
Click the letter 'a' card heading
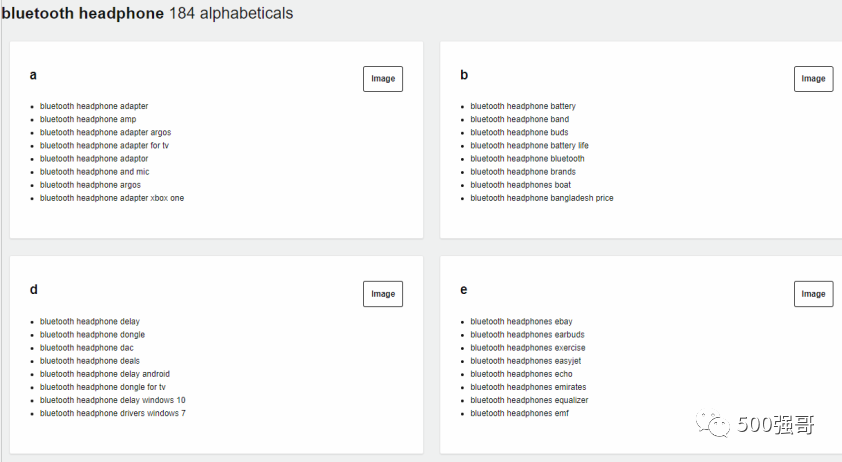pos(33,75)
